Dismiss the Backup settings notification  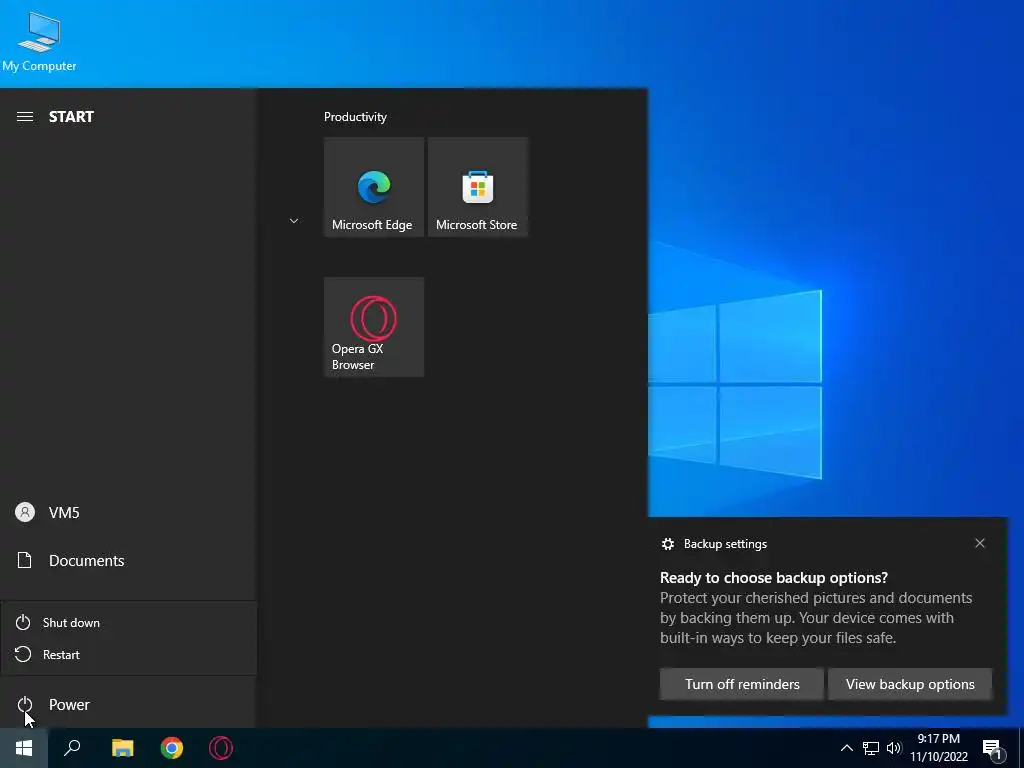[980, 543]
